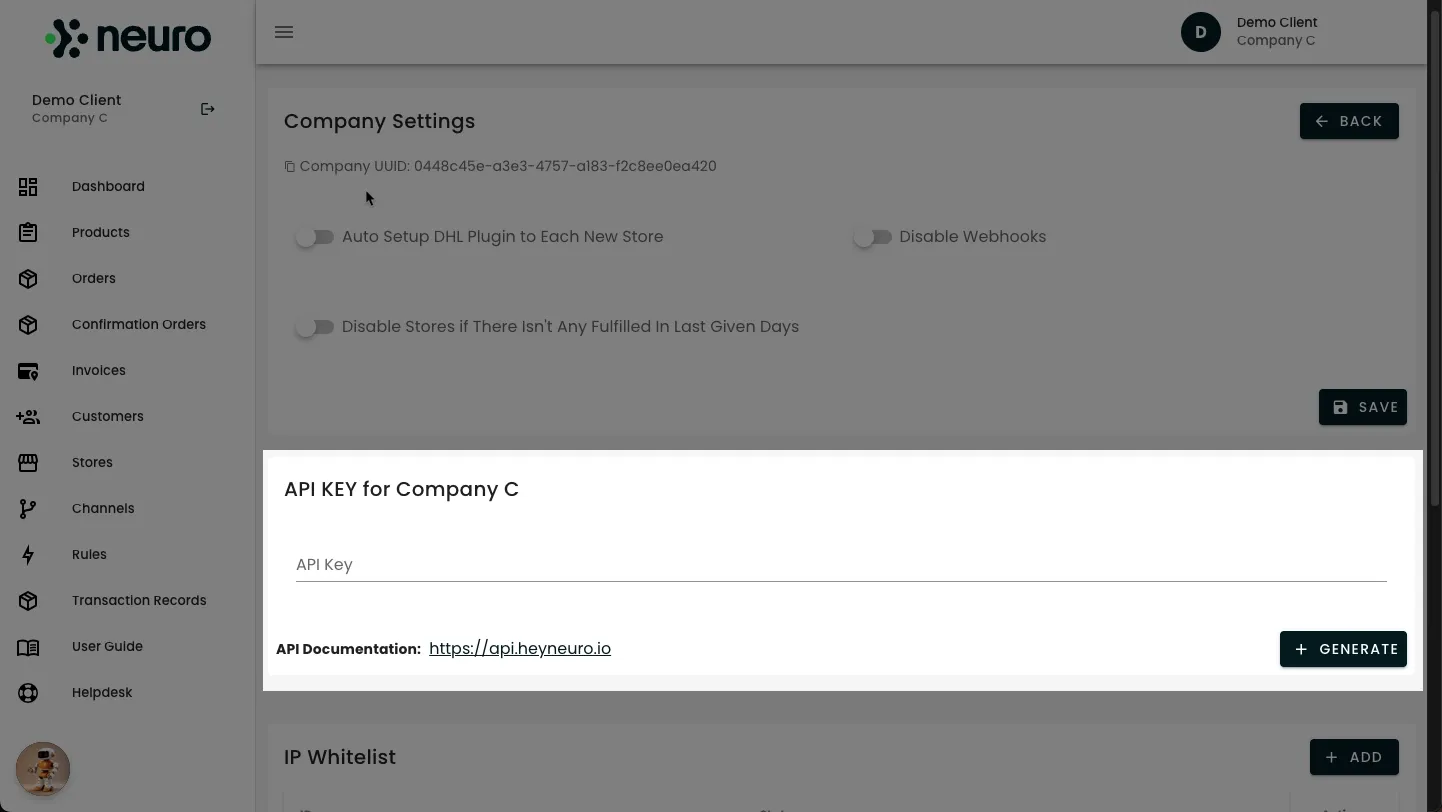The width and height of the screenshot is (1442, 812).
Task: Click the logout icon beside Demo Client
Action: 208,109
